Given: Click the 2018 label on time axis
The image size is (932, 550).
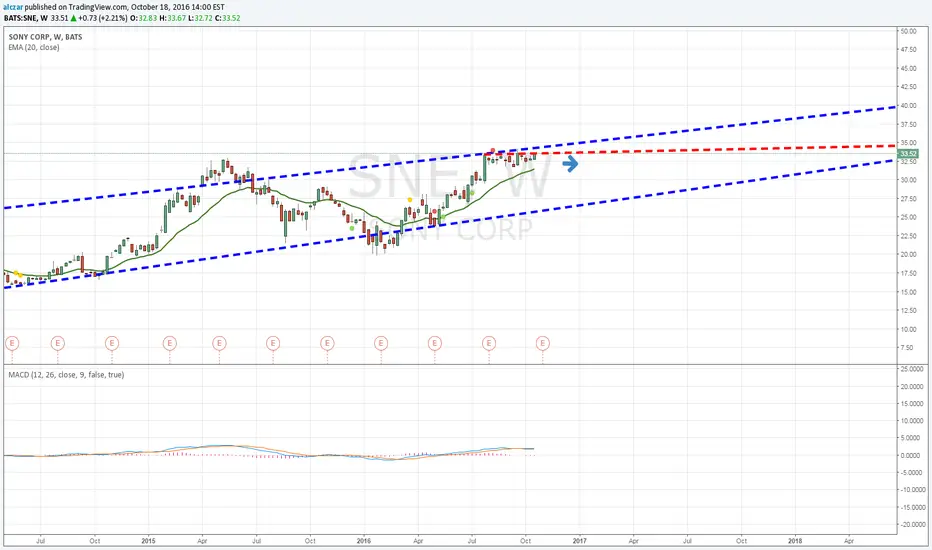Looking at the screenshot, I should tap(795, 540).
